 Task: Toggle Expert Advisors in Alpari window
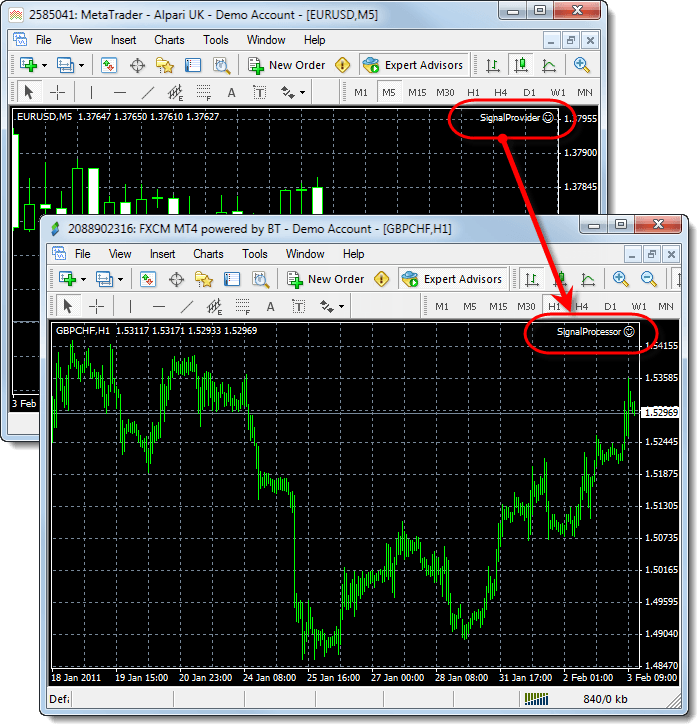pyautogui.click(x=413, y=65)
